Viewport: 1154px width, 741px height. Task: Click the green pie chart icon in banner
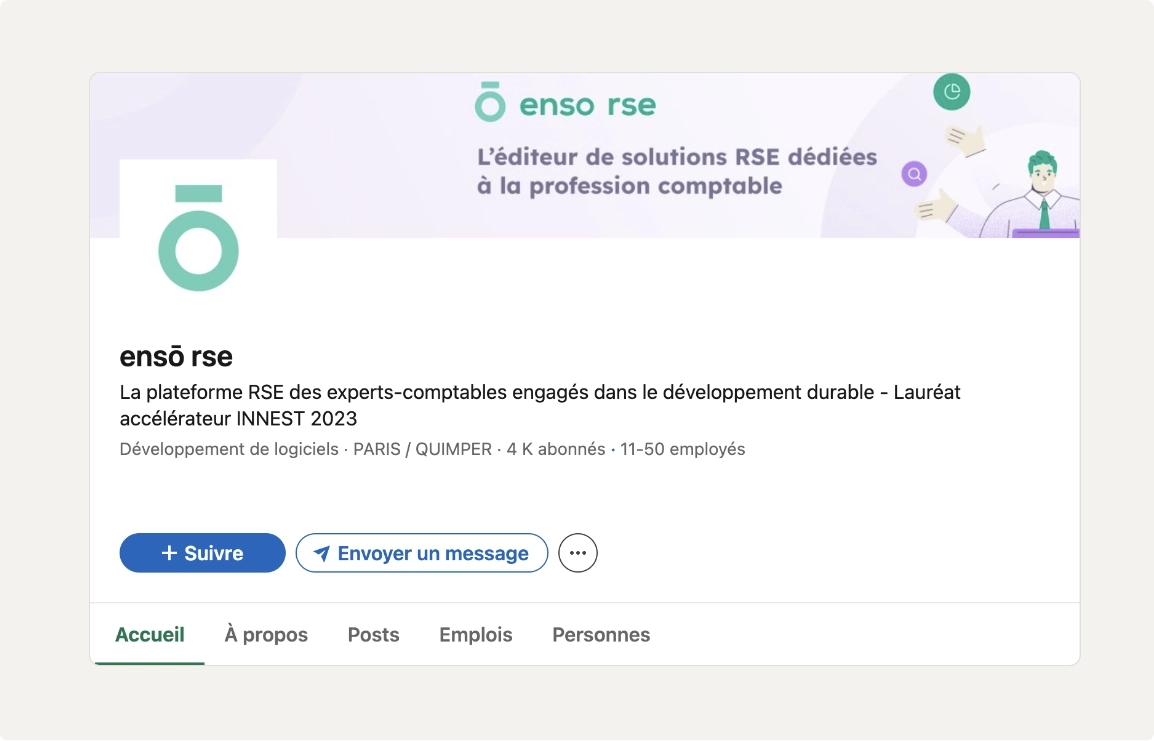click(x=952, y=92)
